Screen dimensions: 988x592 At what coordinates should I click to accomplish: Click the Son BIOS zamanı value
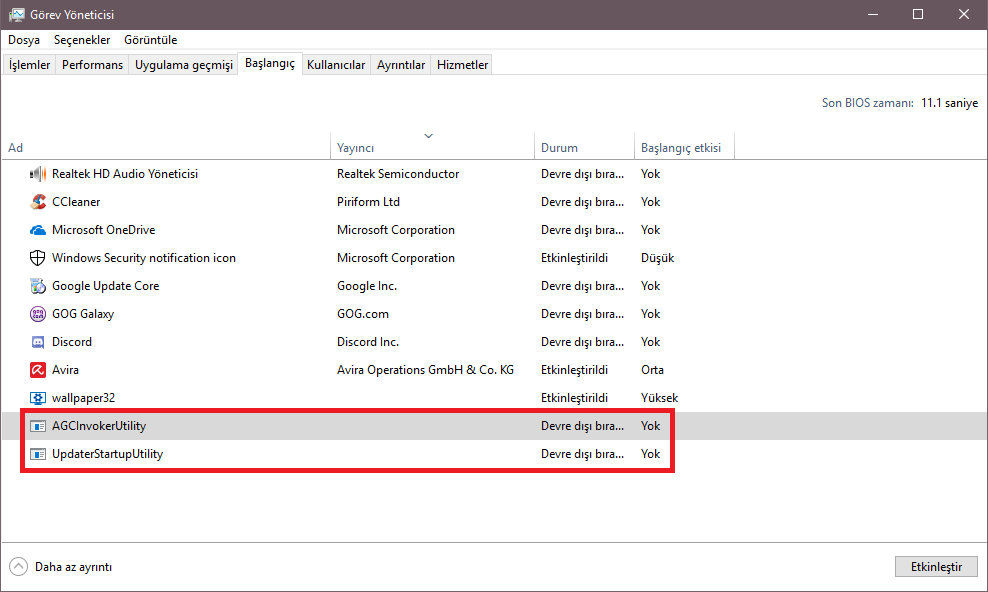[x=950, y=103]
